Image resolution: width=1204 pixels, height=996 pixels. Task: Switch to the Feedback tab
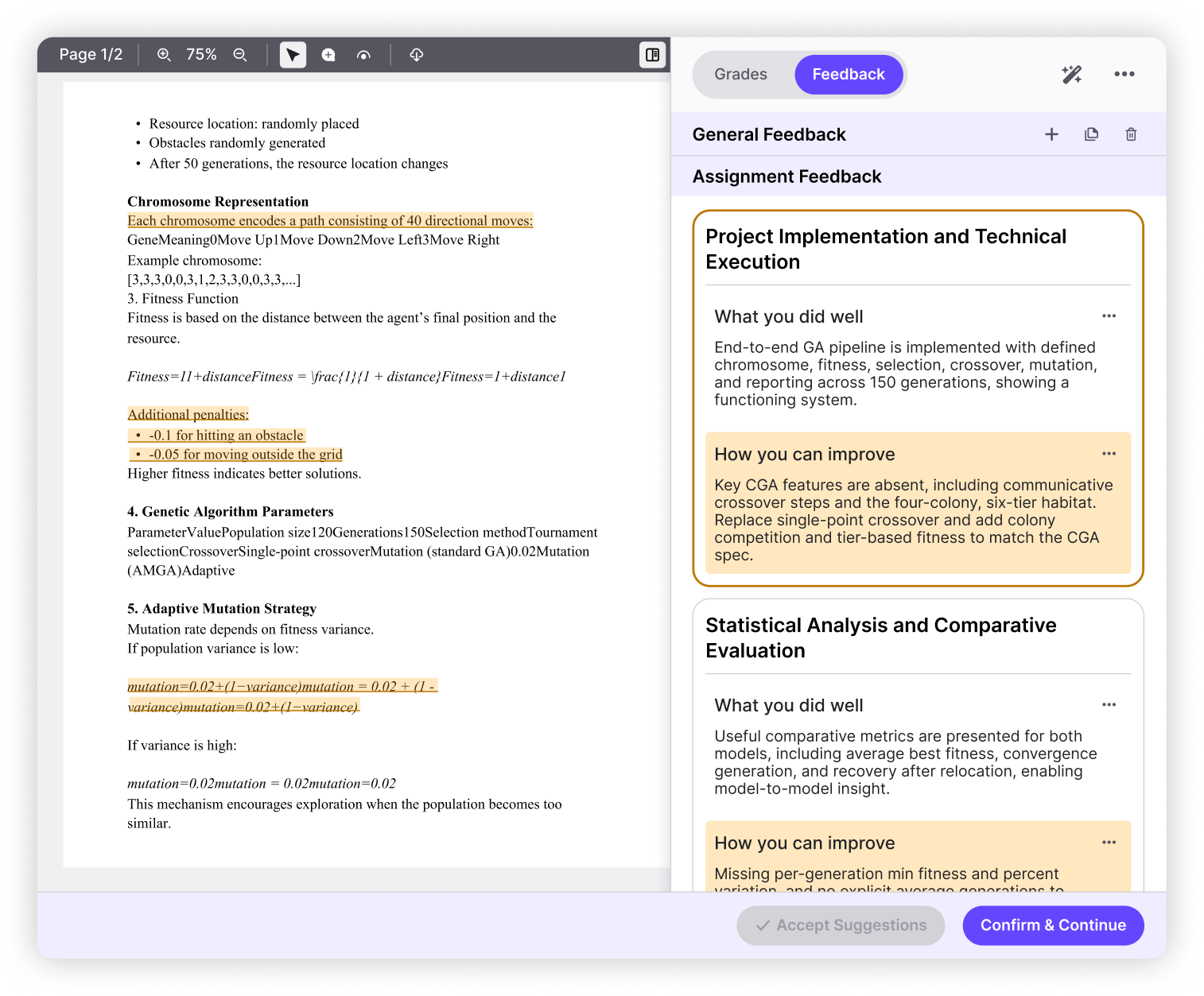click(x=849, y=75)
